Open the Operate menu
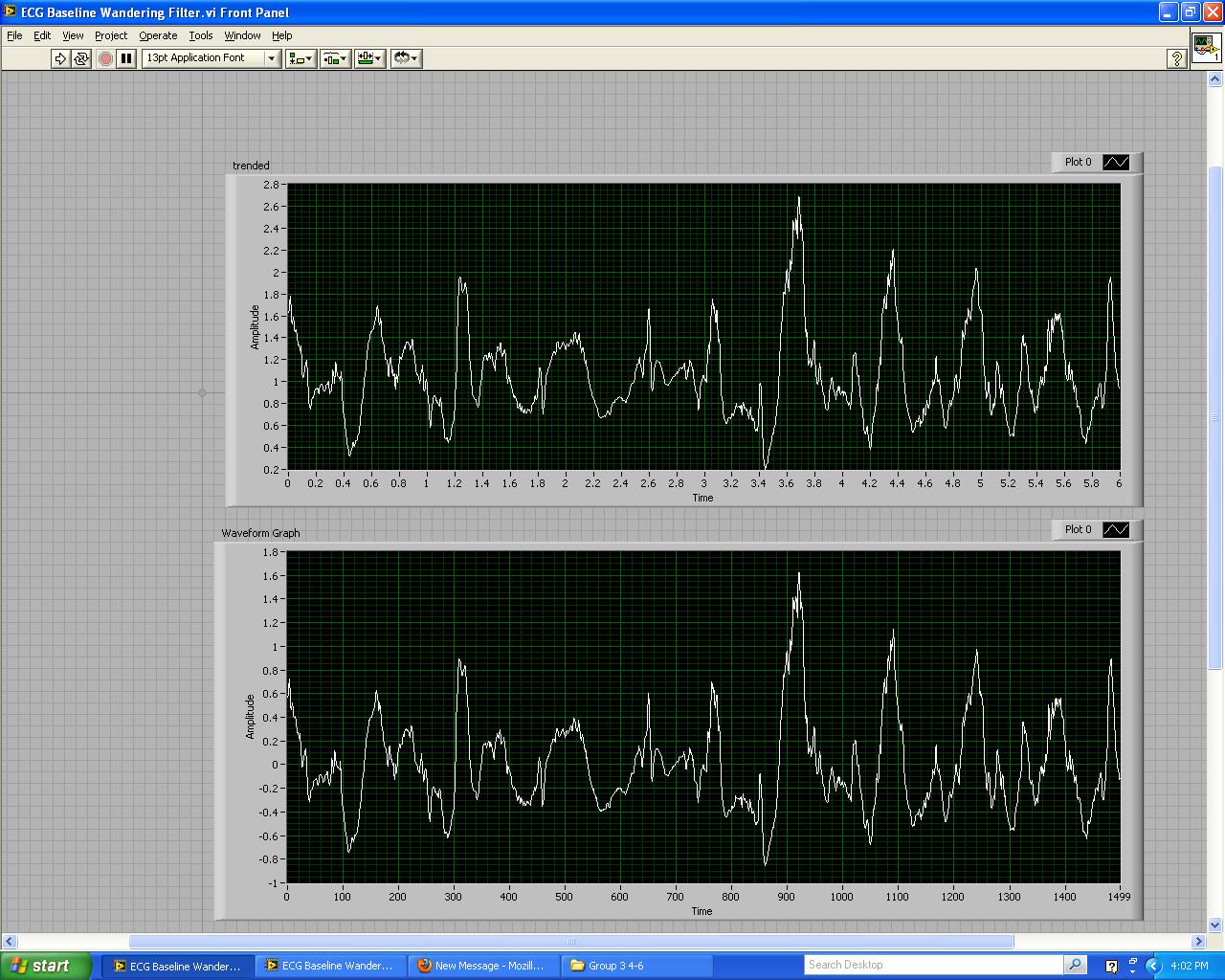1225x980 pixels. click(158, 35)
